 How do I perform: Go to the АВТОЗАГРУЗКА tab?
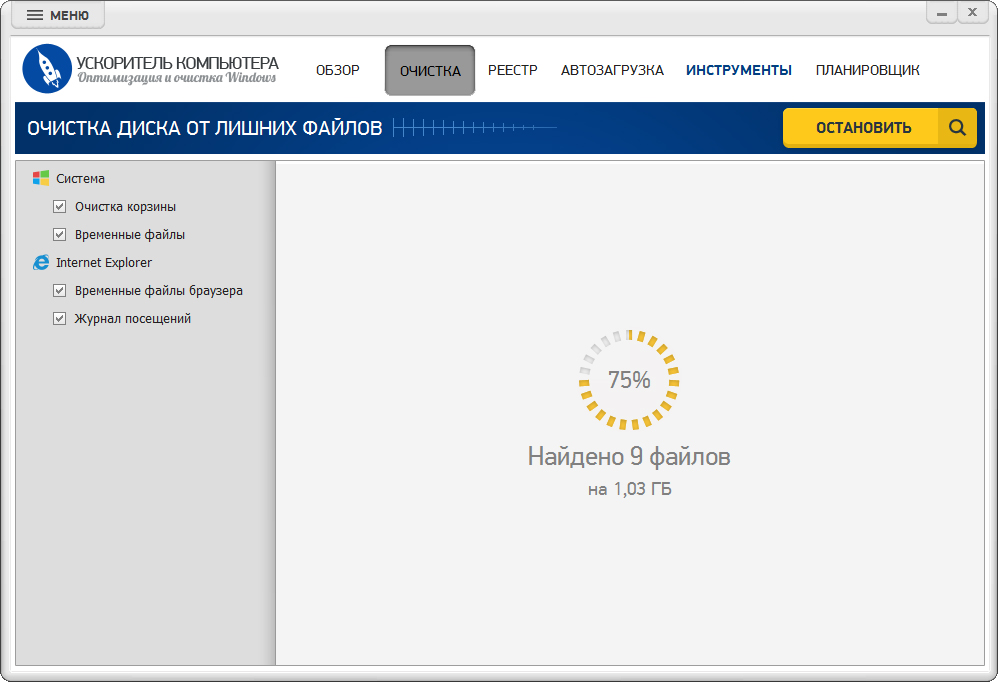612,70
